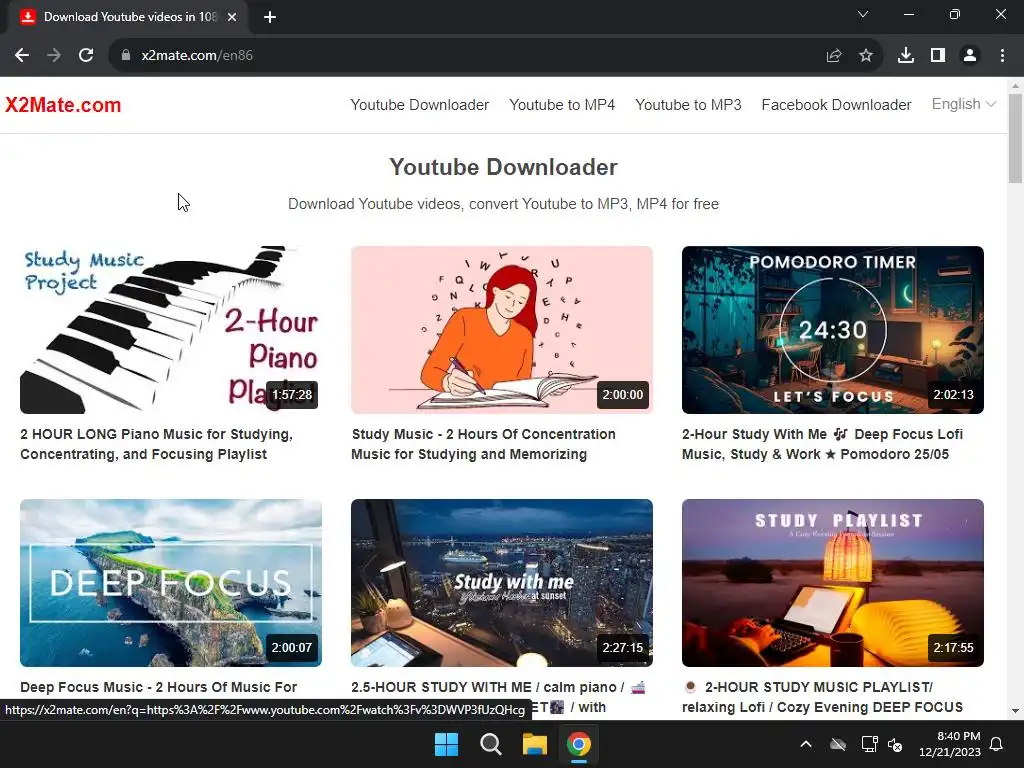Share this page icon in address bar

[834, 56]
